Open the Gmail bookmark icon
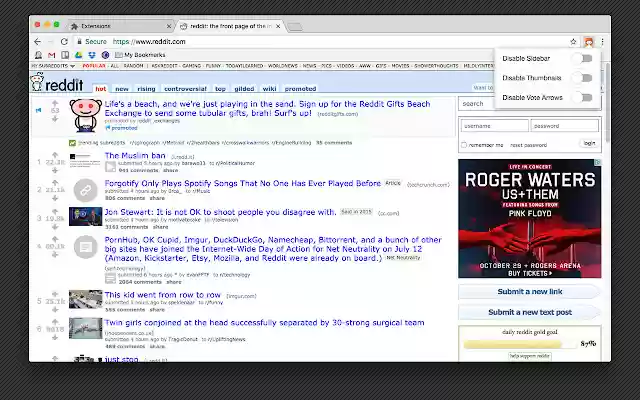The height and width of the screenshot is (400, 640). 51,55
